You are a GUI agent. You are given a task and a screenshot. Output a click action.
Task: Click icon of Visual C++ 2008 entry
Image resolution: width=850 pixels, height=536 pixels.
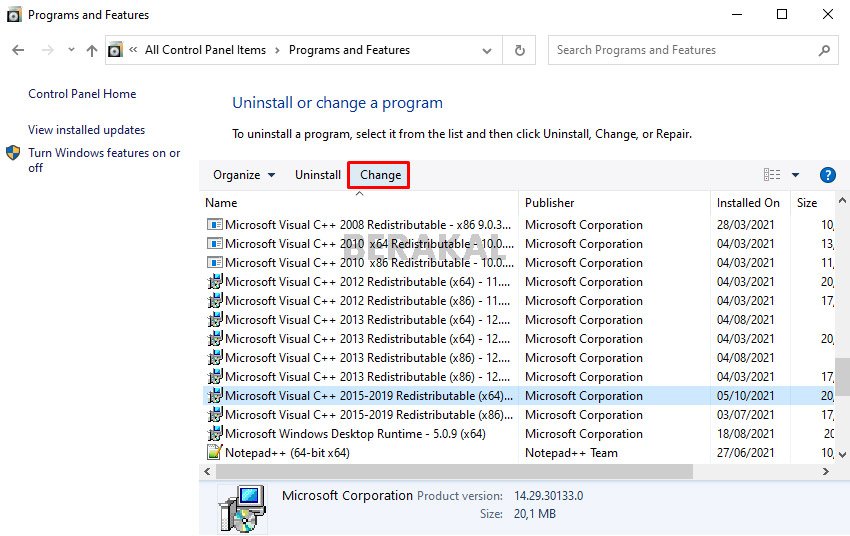(215, 224)
